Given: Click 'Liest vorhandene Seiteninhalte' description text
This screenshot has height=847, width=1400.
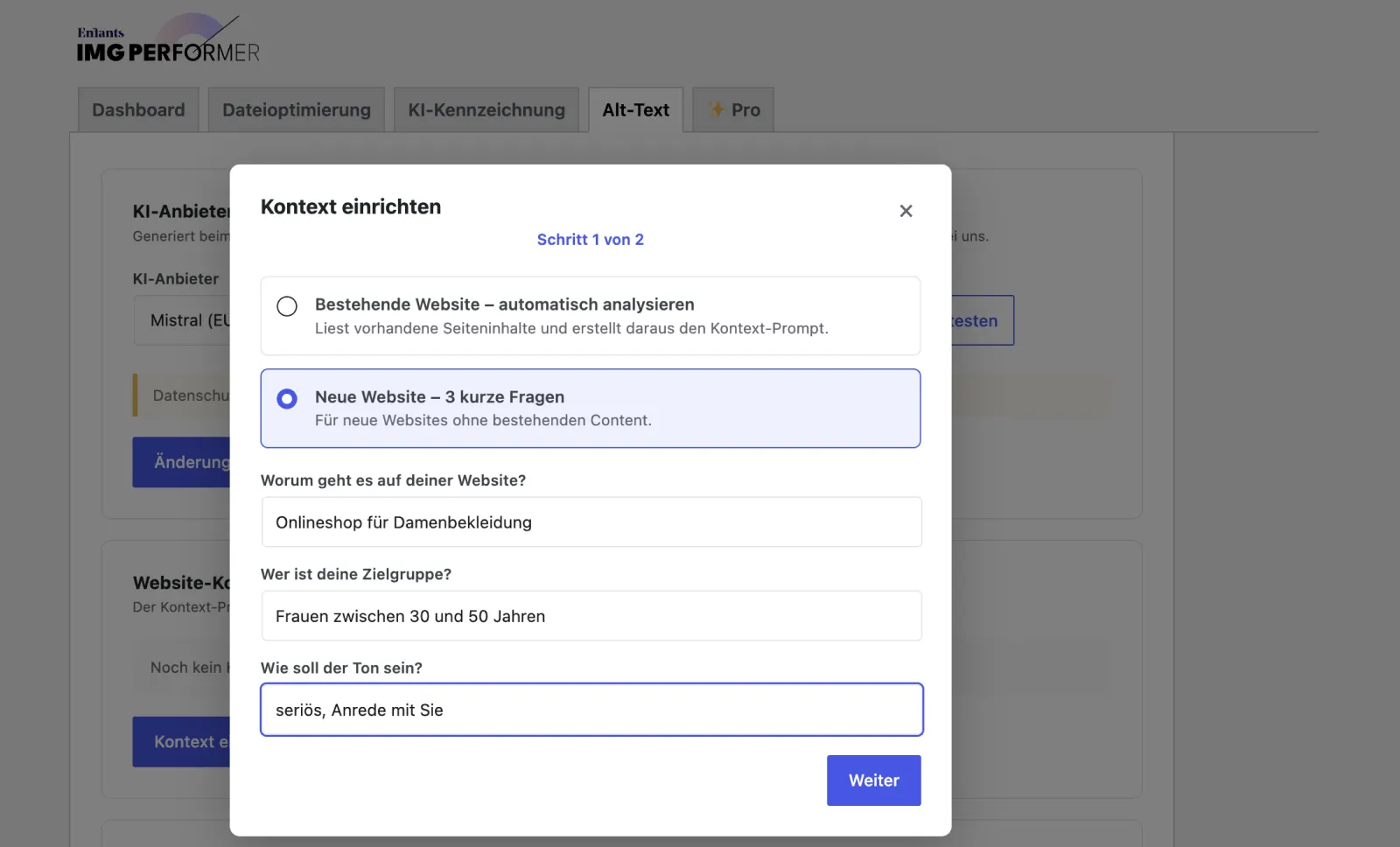Looking at the screenshot, I should point(571,329).
